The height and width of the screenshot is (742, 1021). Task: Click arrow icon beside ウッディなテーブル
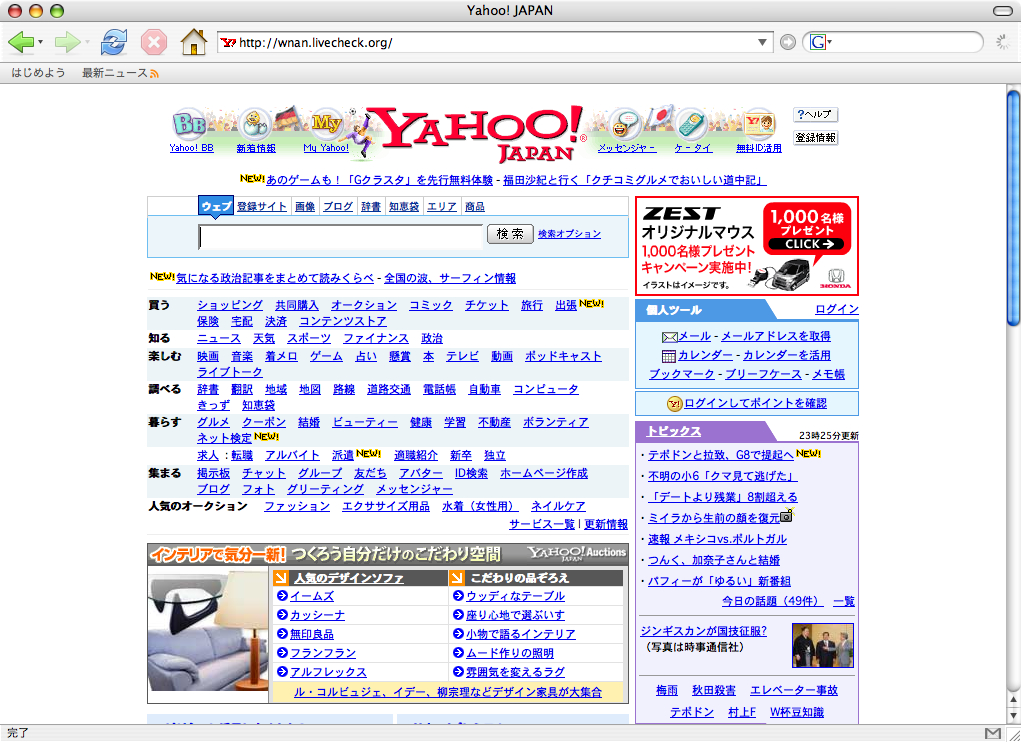(458, 596)
